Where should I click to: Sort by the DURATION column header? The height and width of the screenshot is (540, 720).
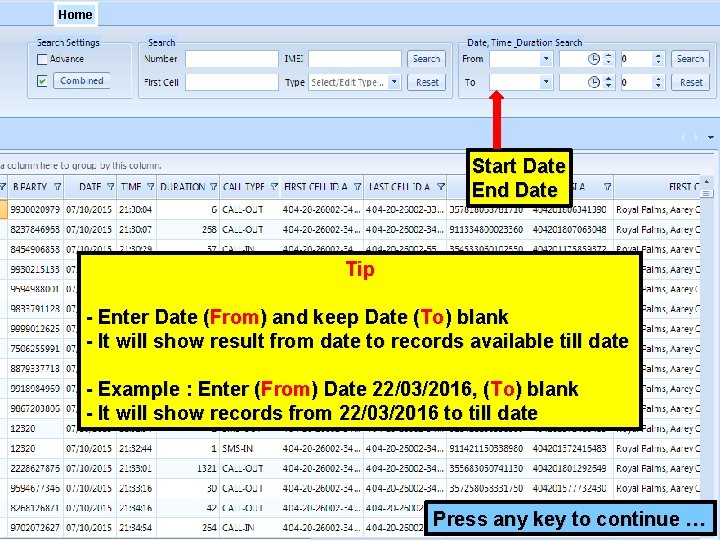pyautogui.click(x=182, y=187)
